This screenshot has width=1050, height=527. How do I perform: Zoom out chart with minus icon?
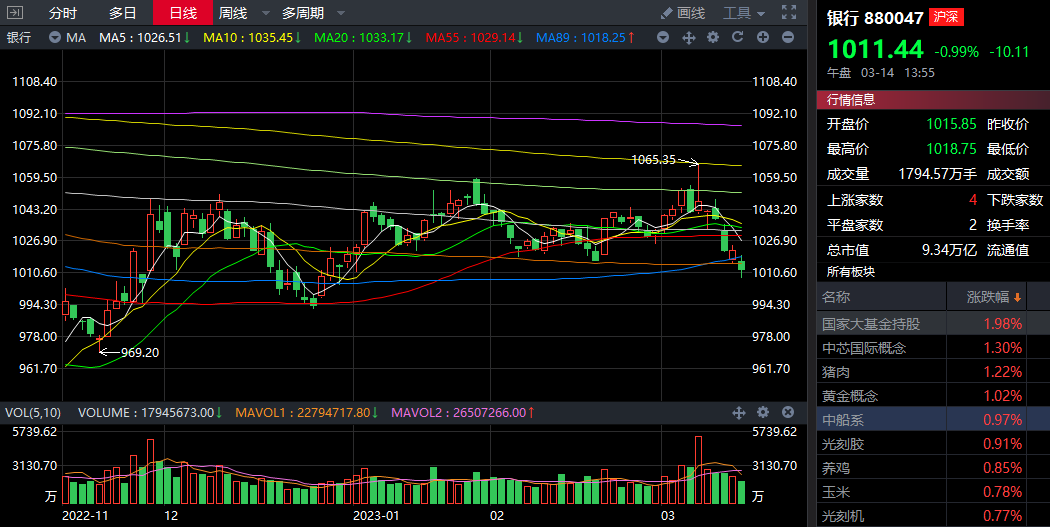click(x=788, y=37)
